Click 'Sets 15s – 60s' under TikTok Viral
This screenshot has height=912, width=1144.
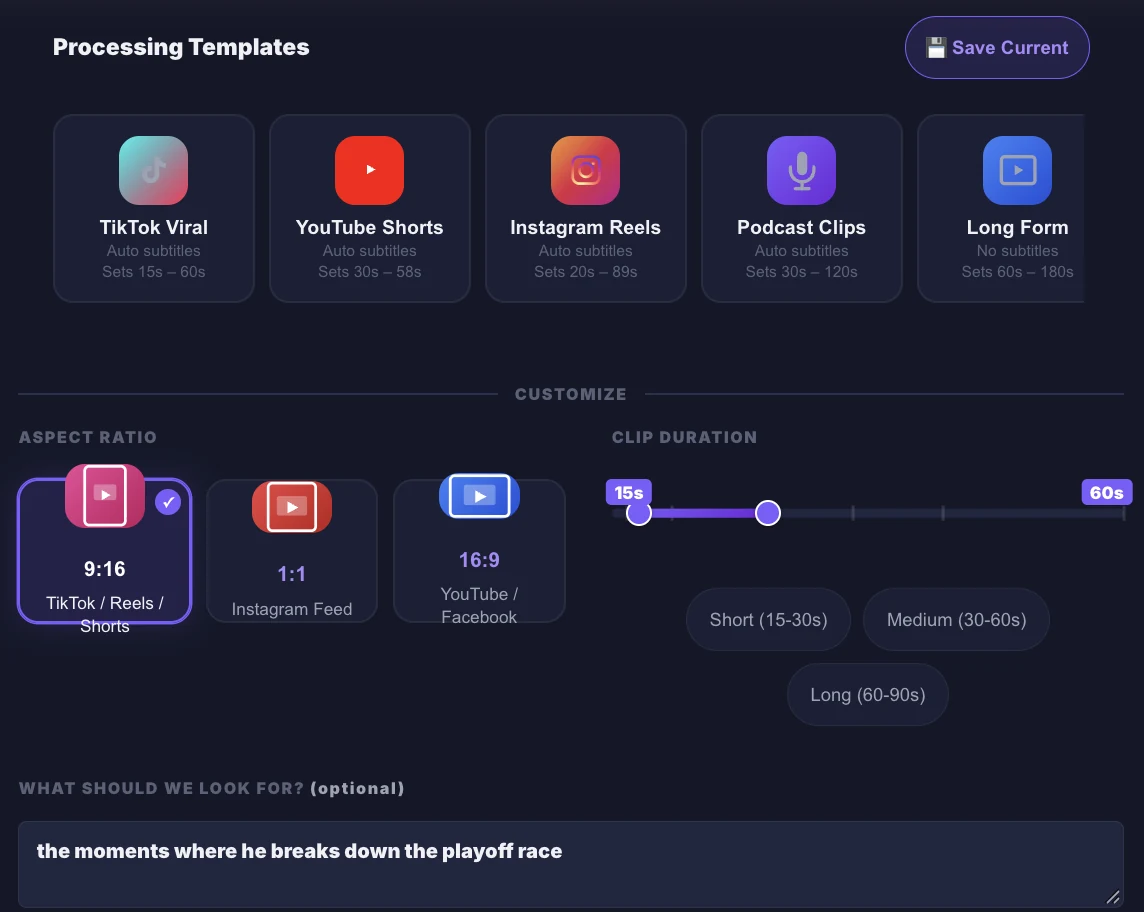coord(153,271)
